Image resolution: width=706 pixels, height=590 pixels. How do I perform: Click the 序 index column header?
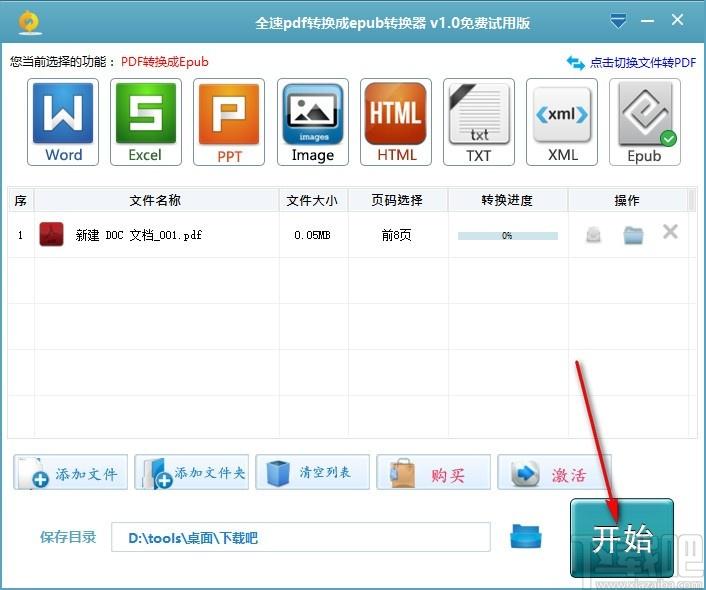click(21, 200)
